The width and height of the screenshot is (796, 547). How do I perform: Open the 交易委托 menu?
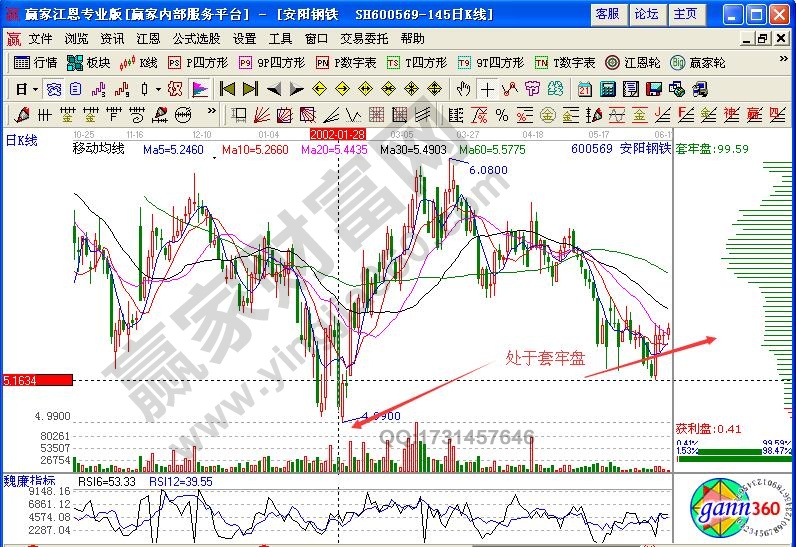click(364, 38)
